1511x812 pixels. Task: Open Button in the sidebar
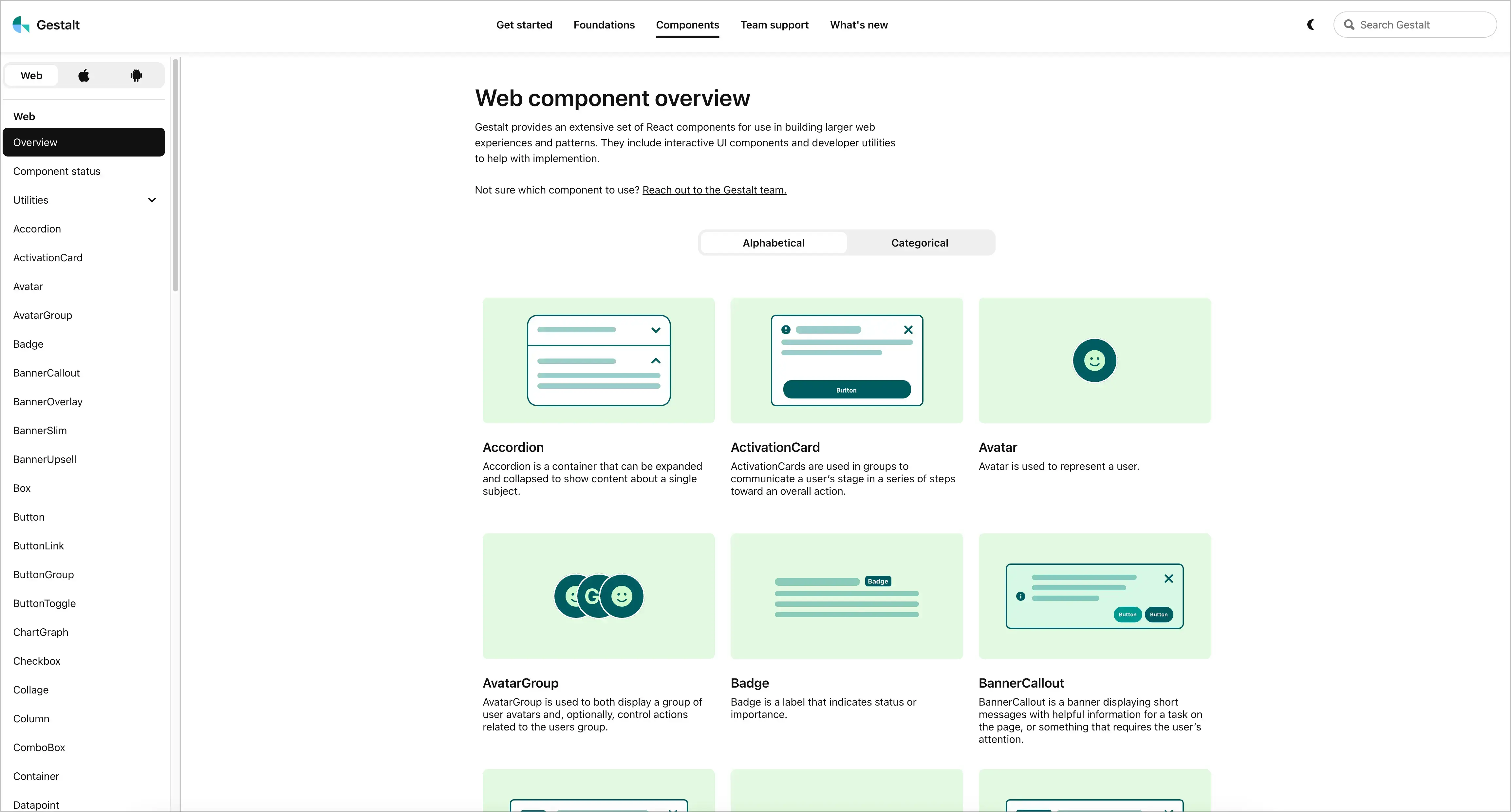click(84, 517)
